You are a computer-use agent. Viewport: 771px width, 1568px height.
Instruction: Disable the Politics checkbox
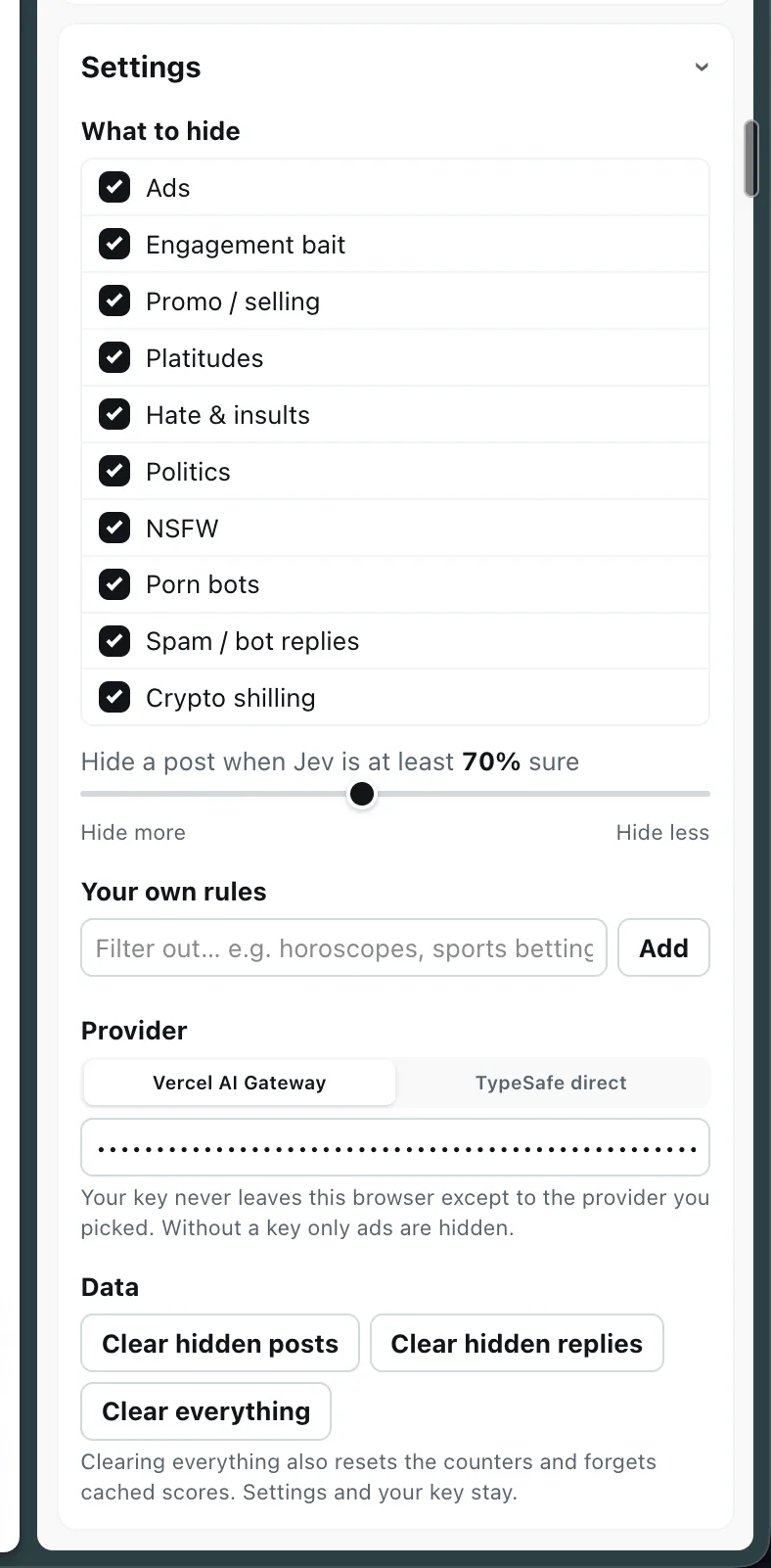(x=114, y=471)
